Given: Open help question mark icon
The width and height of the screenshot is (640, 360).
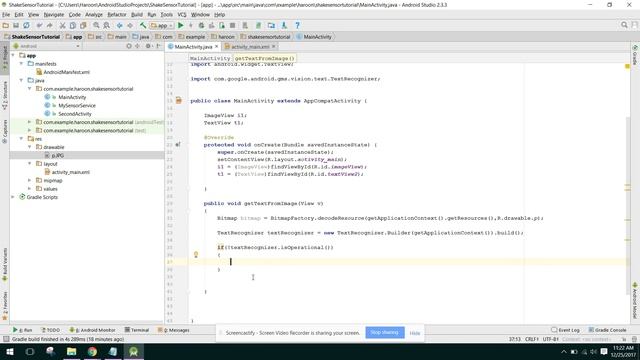Looking at the screenshot, I should click(298, 25).
